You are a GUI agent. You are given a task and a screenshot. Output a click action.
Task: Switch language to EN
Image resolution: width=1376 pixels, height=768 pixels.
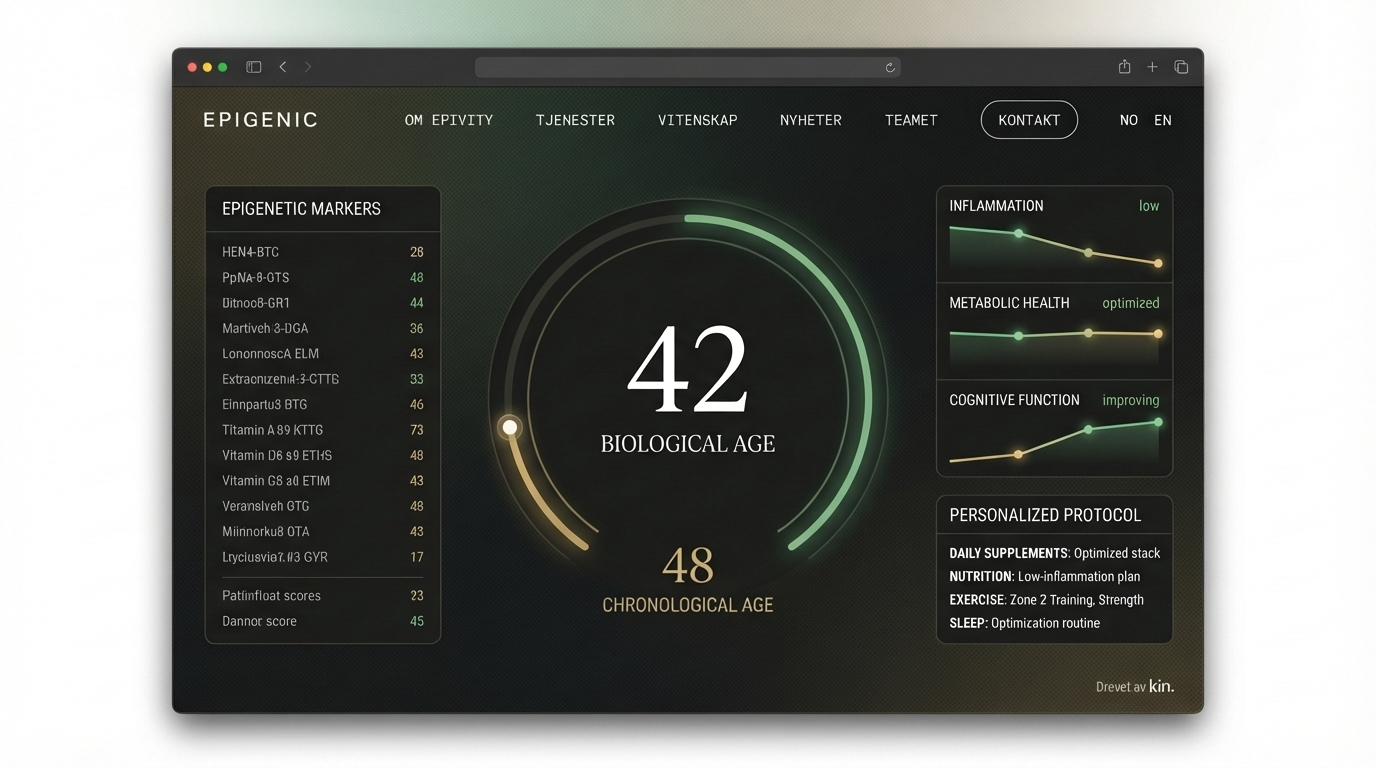[x=1163, y=120]
